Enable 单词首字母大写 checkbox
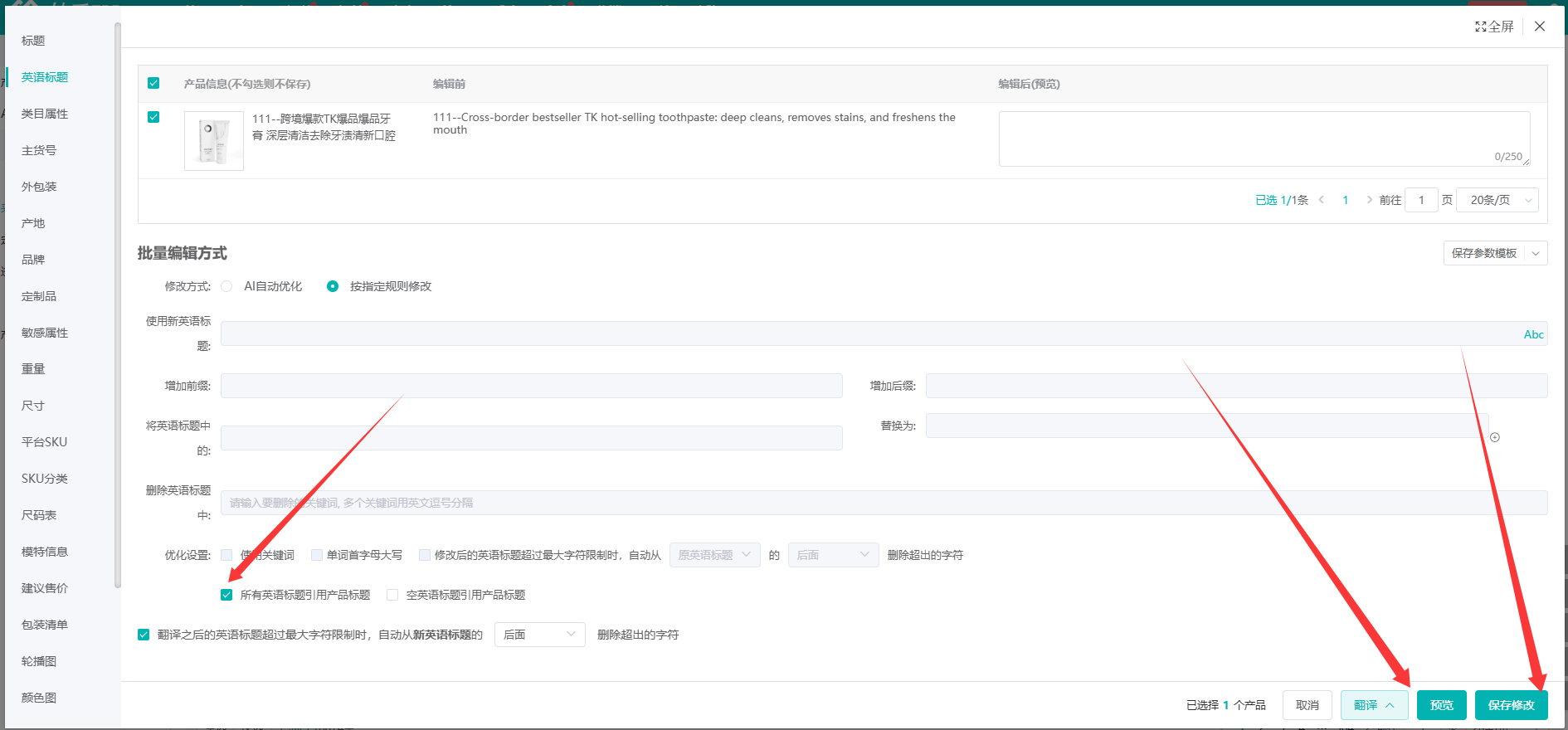 pos(317,555)
